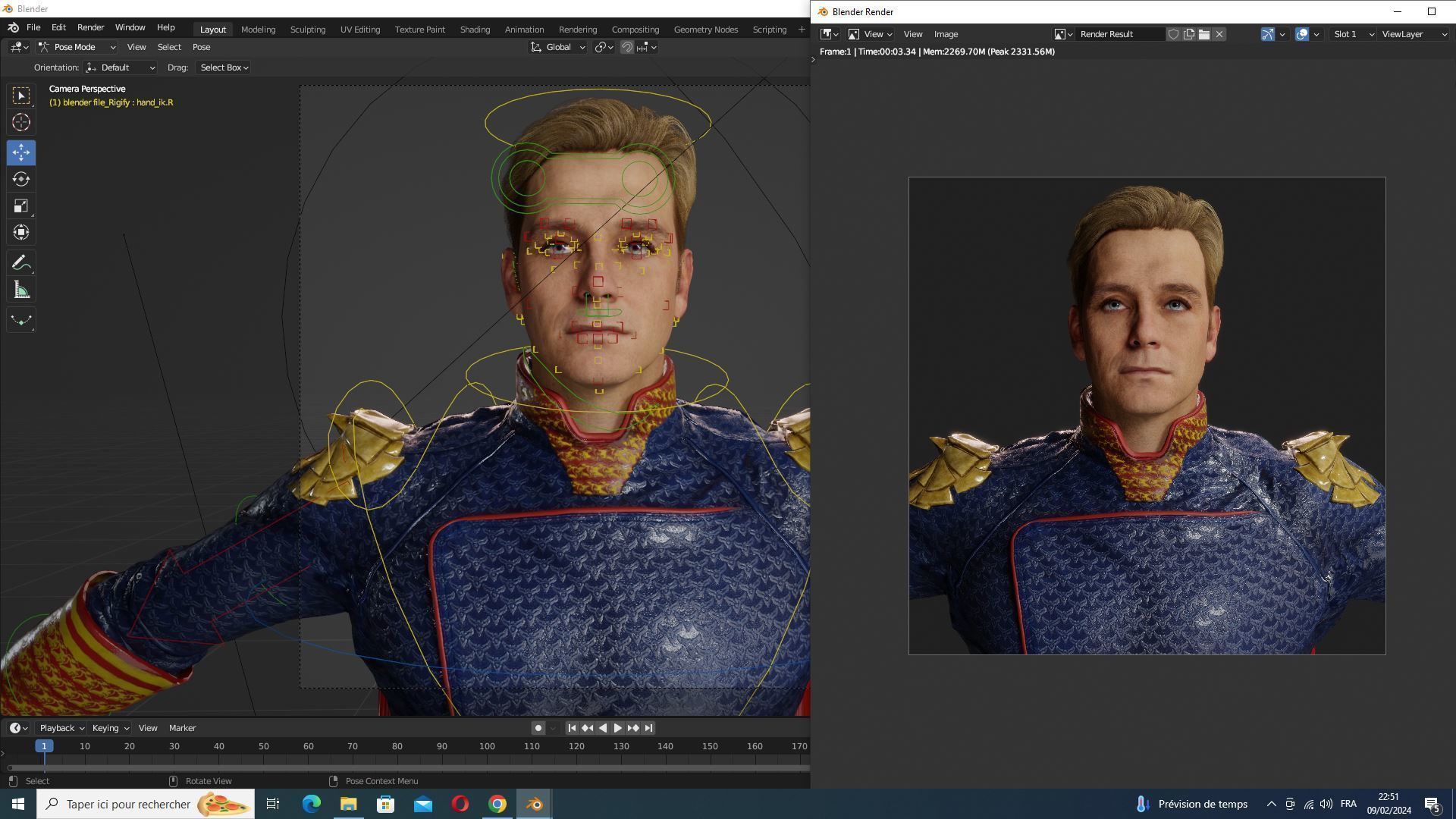Open the viewport Pose menu

tap(201, 47)
